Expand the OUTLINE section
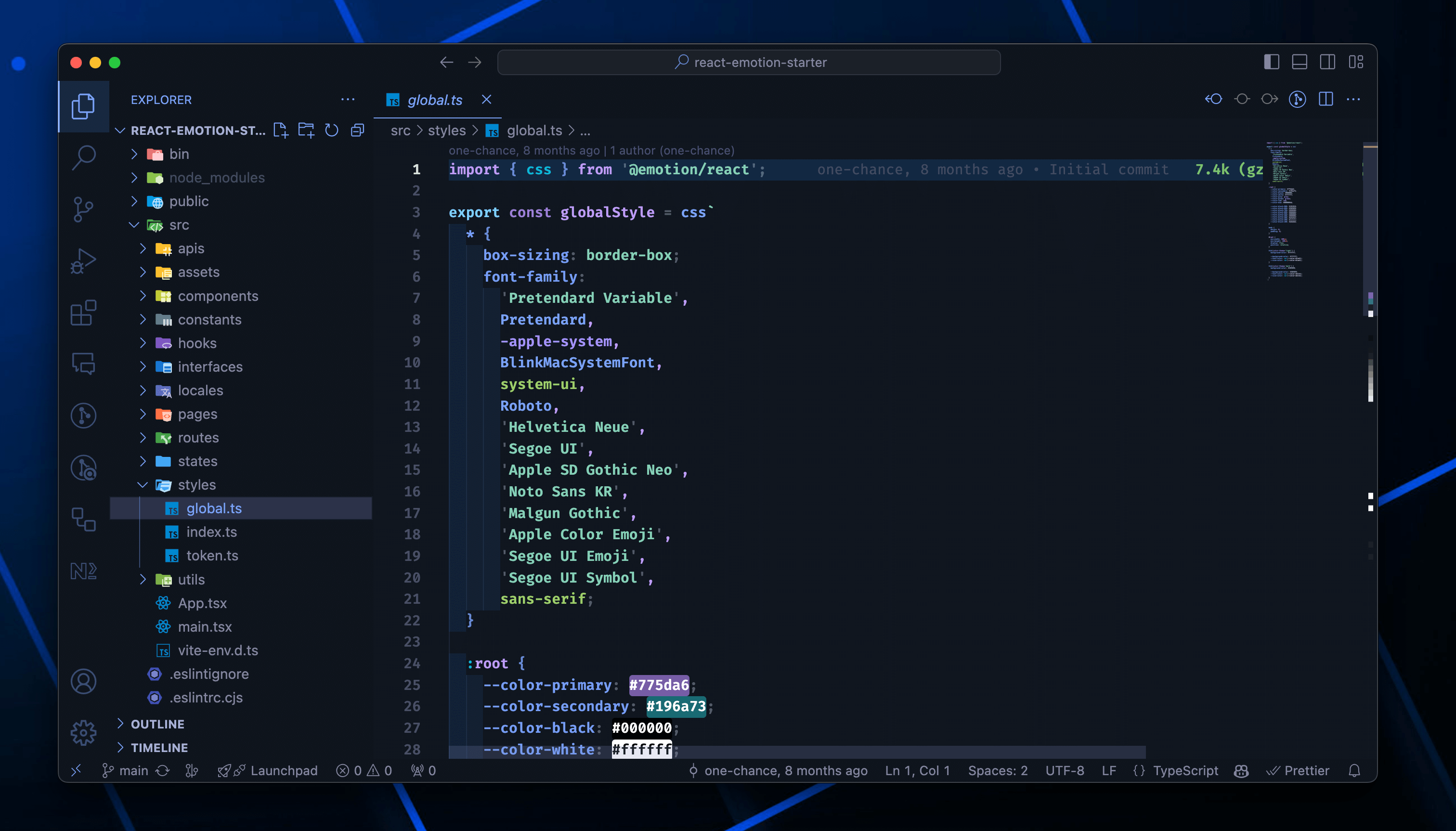This screenshot has width=1456, height=831. 157,724
